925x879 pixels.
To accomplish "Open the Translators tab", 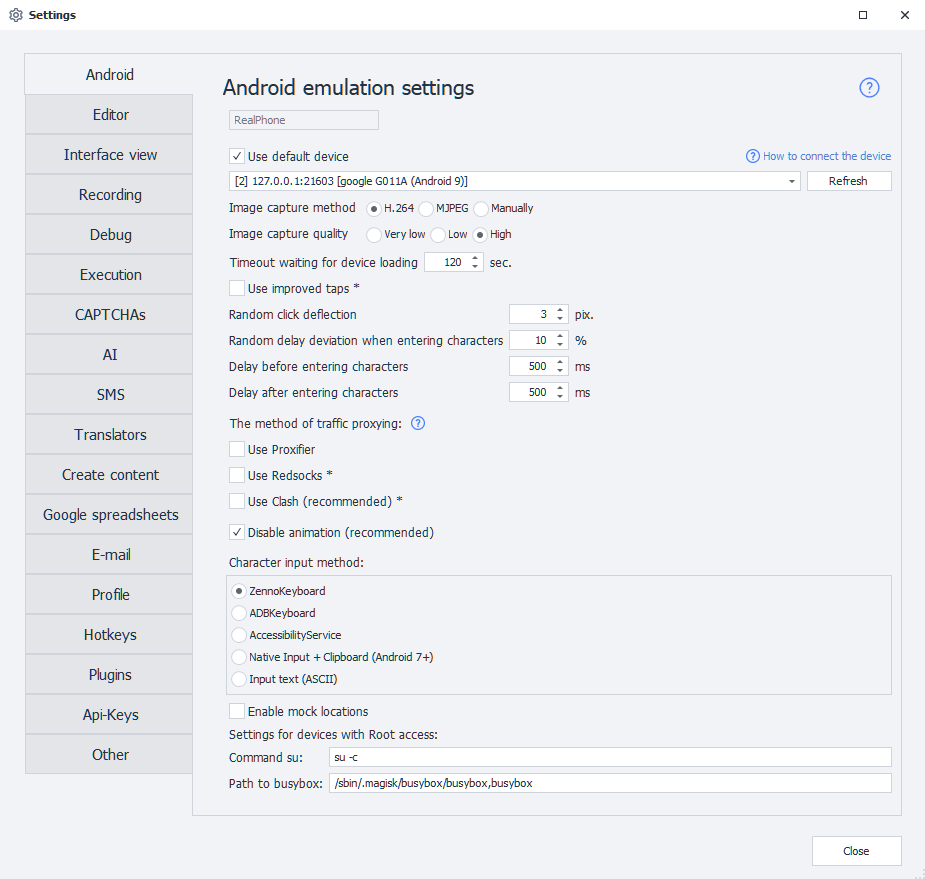I will (110, 435).
